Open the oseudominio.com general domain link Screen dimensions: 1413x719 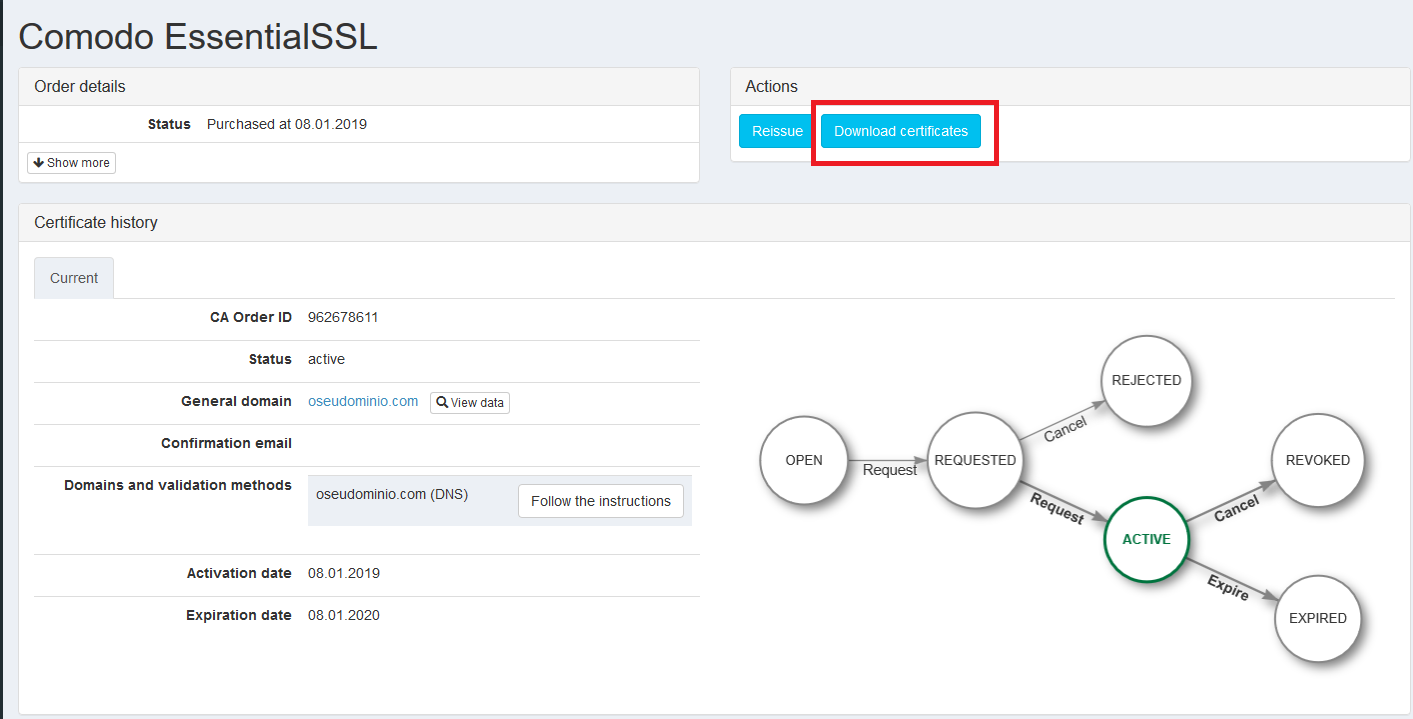363,401
